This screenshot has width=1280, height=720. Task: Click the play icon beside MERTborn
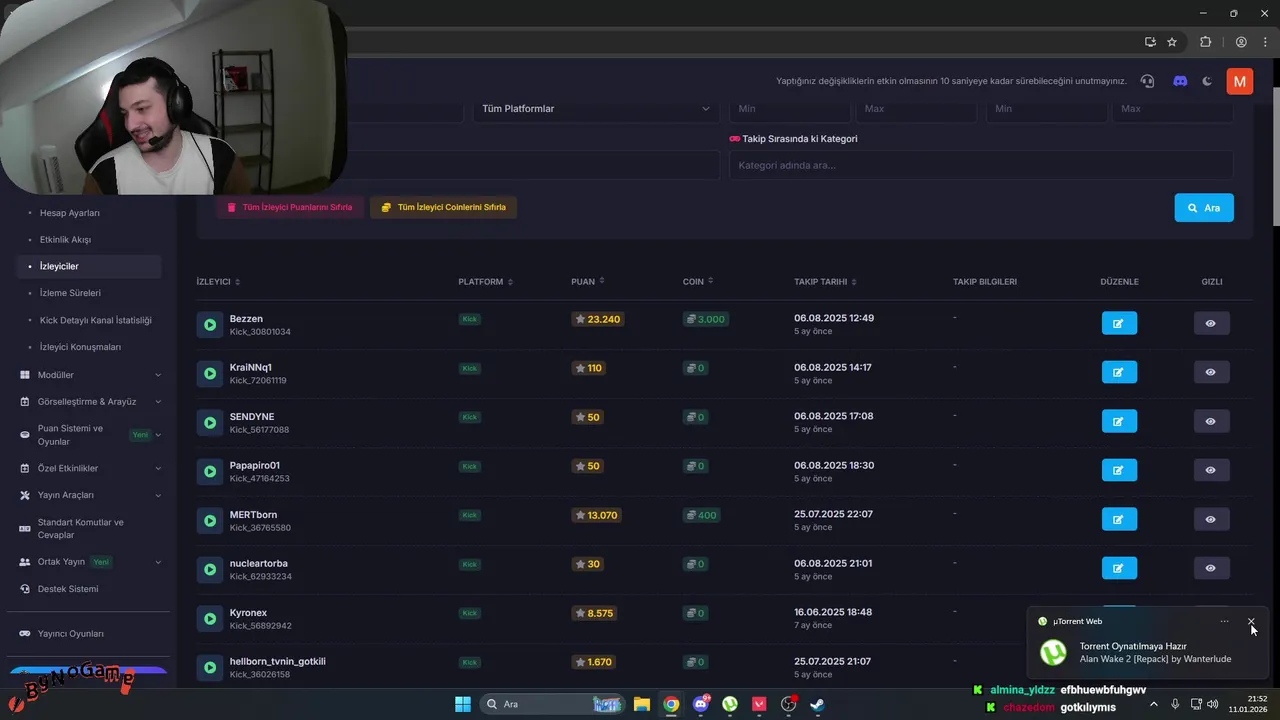[210, 520]
